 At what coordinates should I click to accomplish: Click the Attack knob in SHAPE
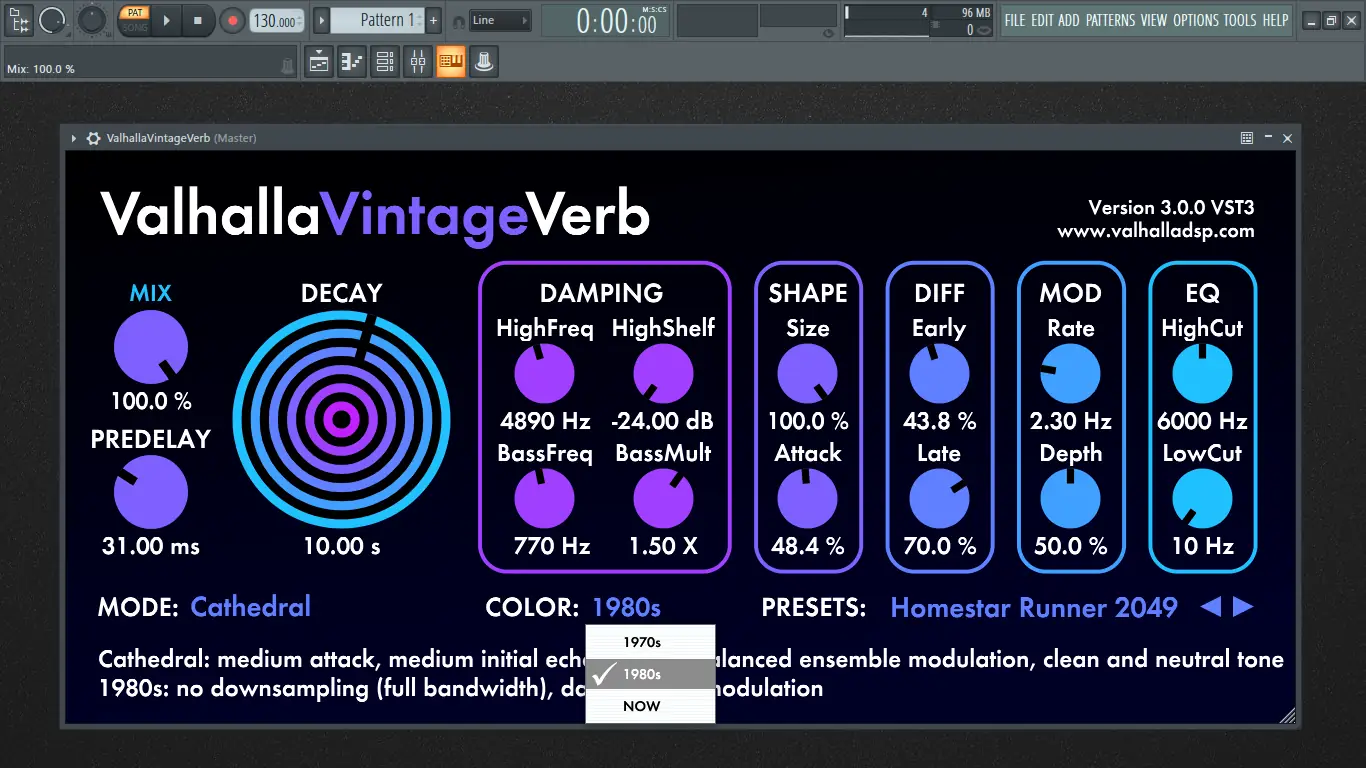coord(807,499)
